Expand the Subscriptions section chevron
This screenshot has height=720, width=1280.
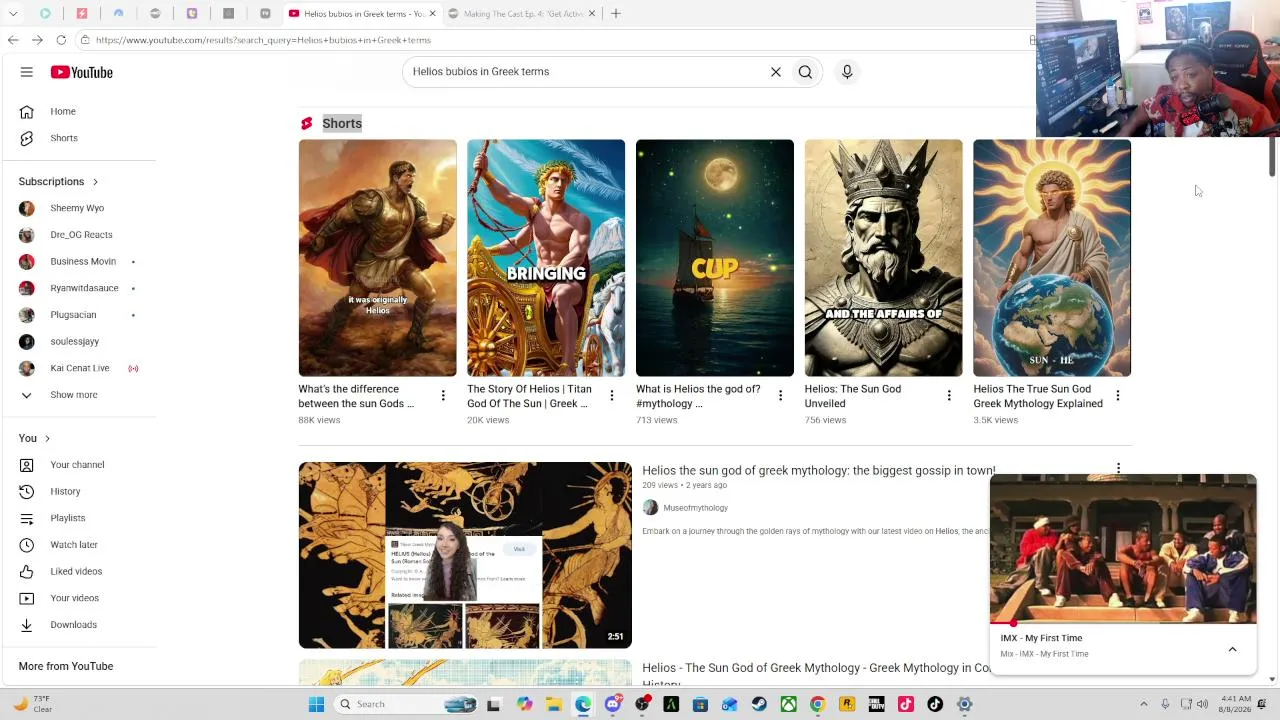[x=95, y=182]
